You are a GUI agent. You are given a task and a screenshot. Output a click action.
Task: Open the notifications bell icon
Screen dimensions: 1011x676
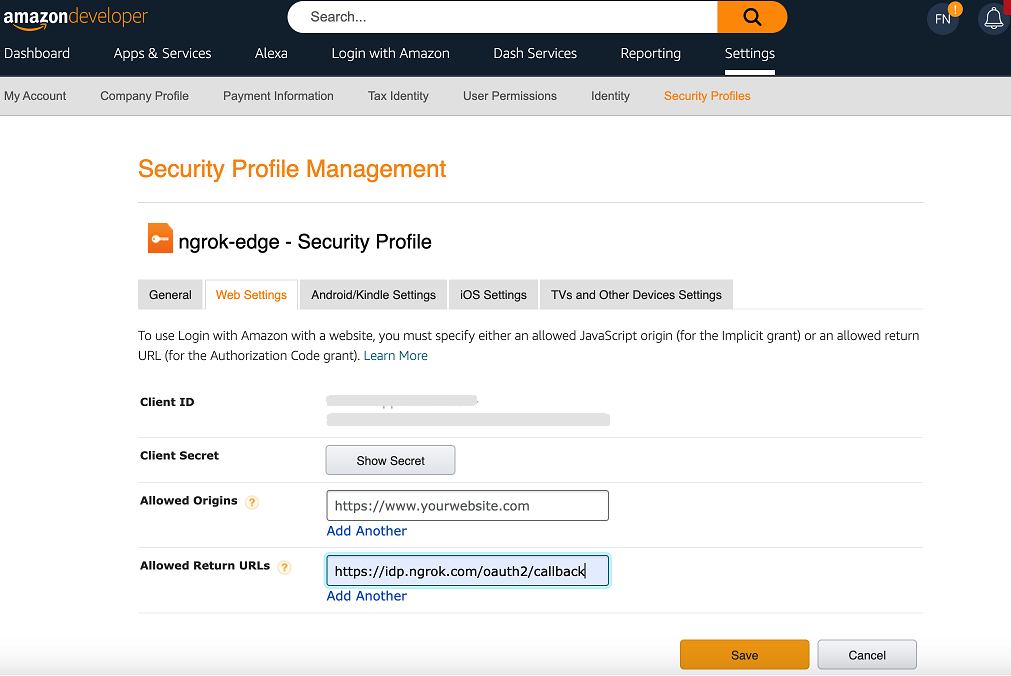point(994,18)
